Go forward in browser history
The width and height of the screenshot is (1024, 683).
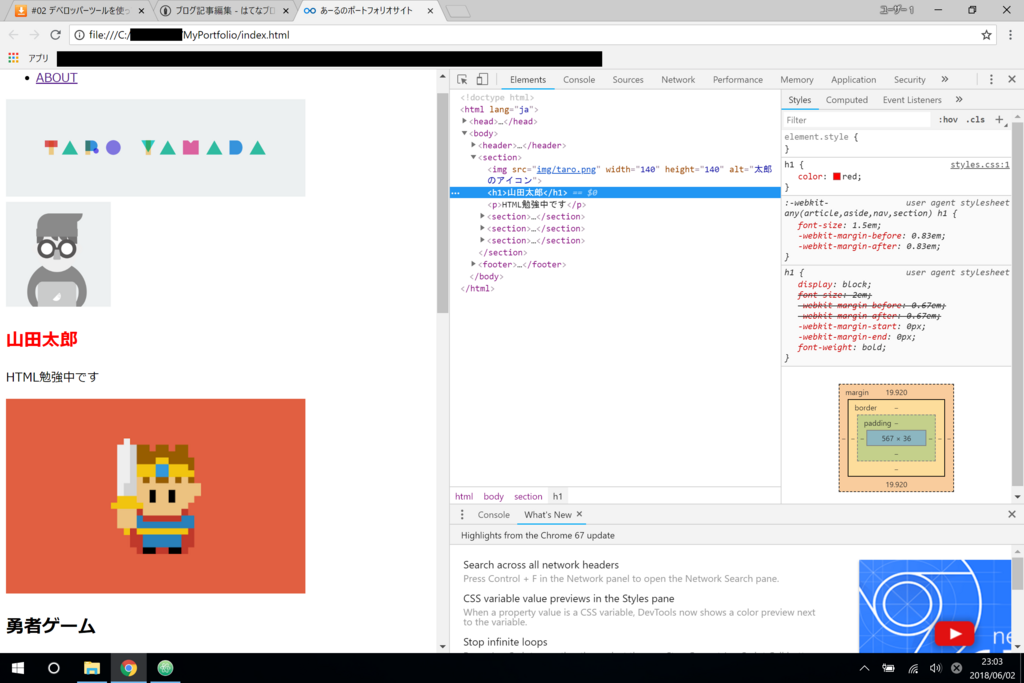(x=34, y=35)
